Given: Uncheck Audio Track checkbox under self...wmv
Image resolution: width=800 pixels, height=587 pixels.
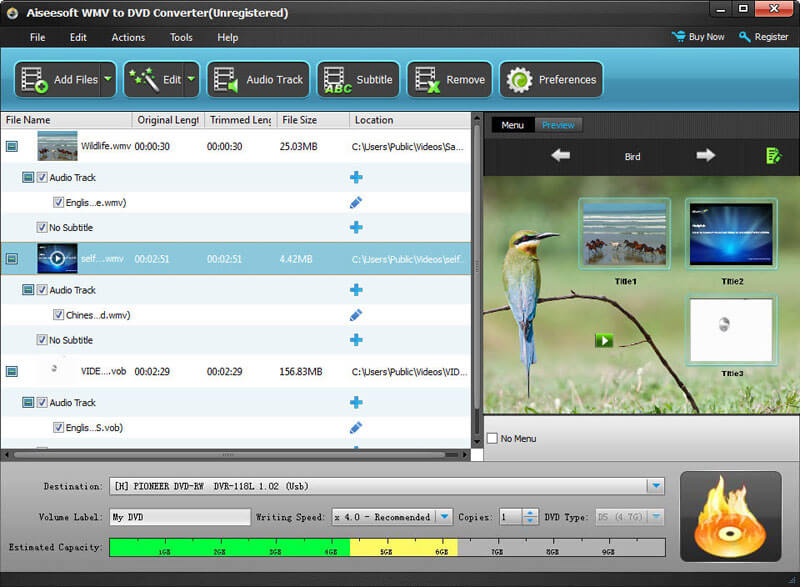Looking at the screenshot, I should pos(42,290).
